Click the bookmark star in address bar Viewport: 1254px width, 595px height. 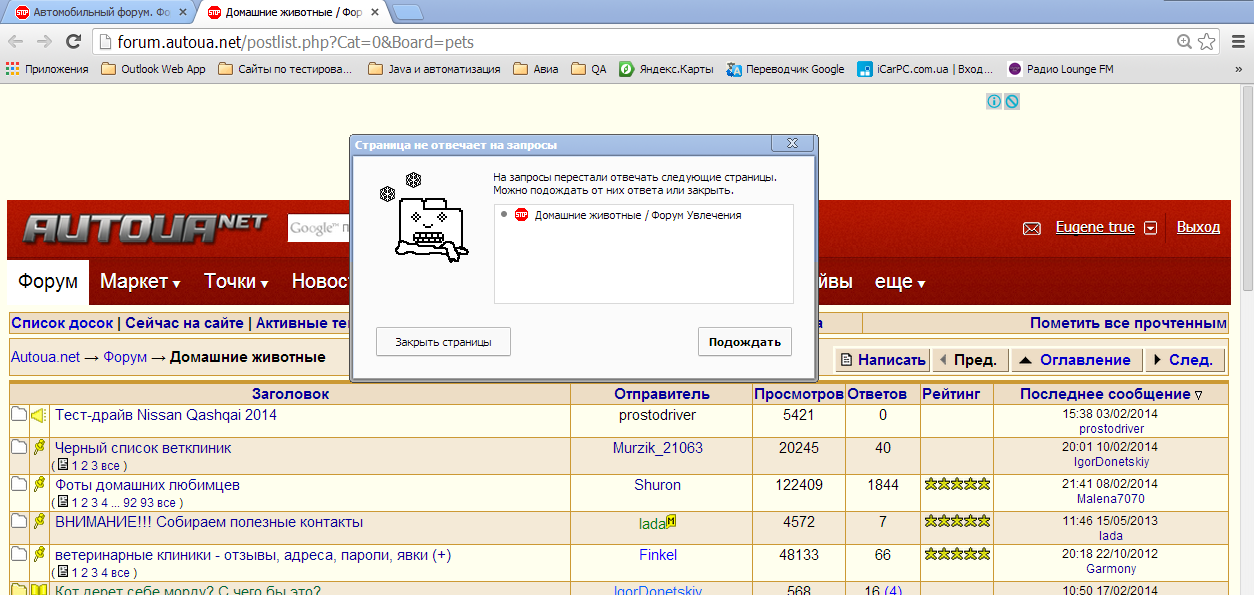1207,42
